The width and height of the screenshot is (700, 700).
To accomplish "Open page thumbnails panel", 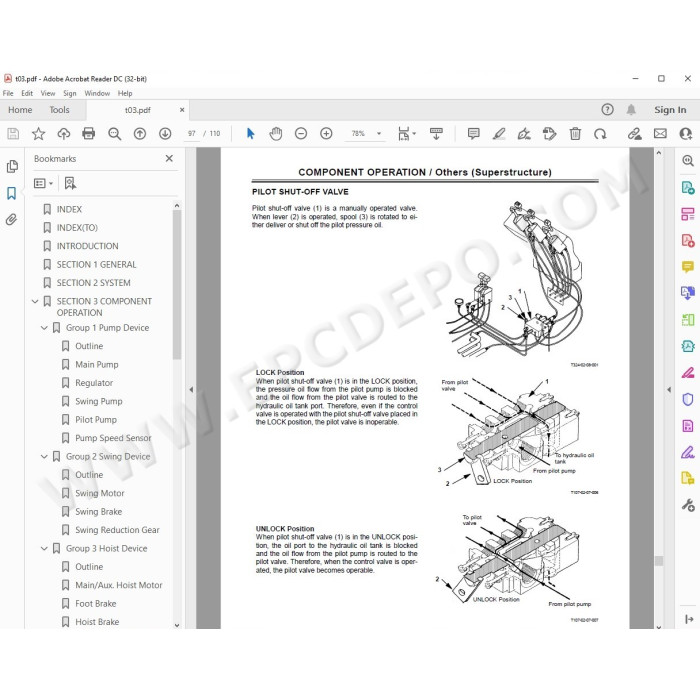I will click(x=12, y=167).
